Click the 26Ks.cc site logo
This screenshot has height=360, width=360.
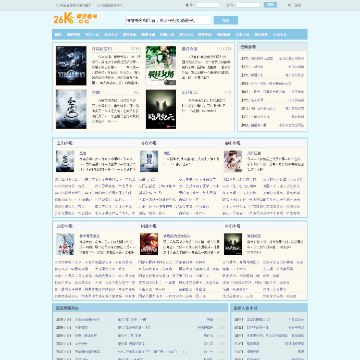pos(75,19)
